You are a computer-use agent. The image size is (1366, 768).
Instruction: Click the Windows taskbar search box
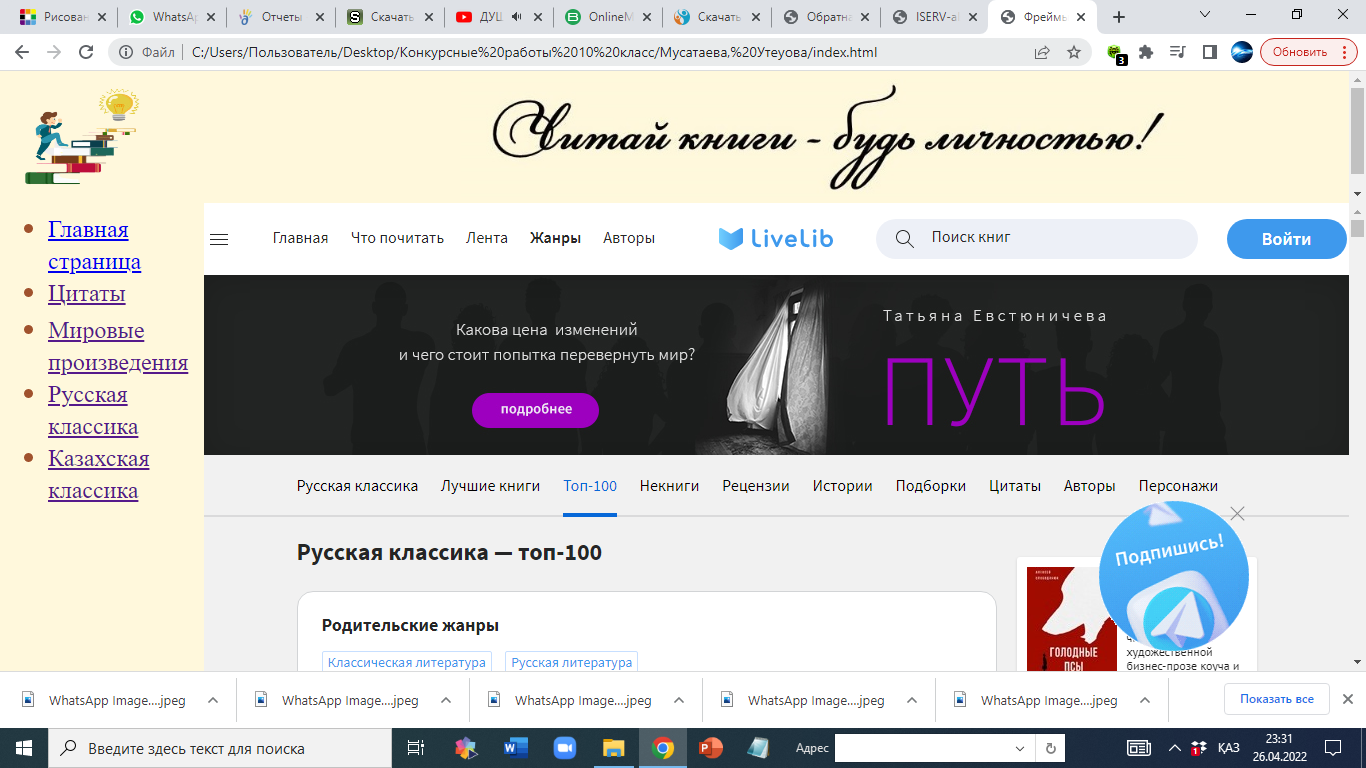220,748
